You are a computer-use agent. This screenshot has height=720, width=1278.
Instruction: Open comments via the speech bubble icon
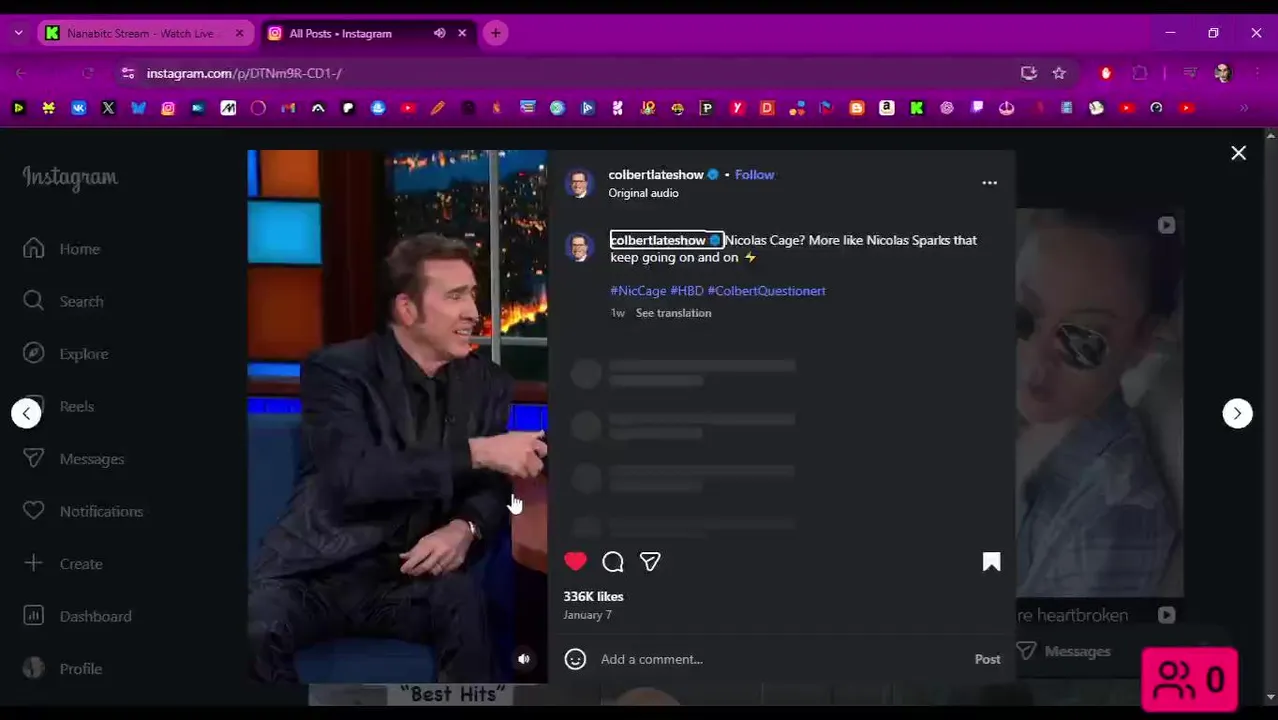pyautogui.click(x=613, y=562)
